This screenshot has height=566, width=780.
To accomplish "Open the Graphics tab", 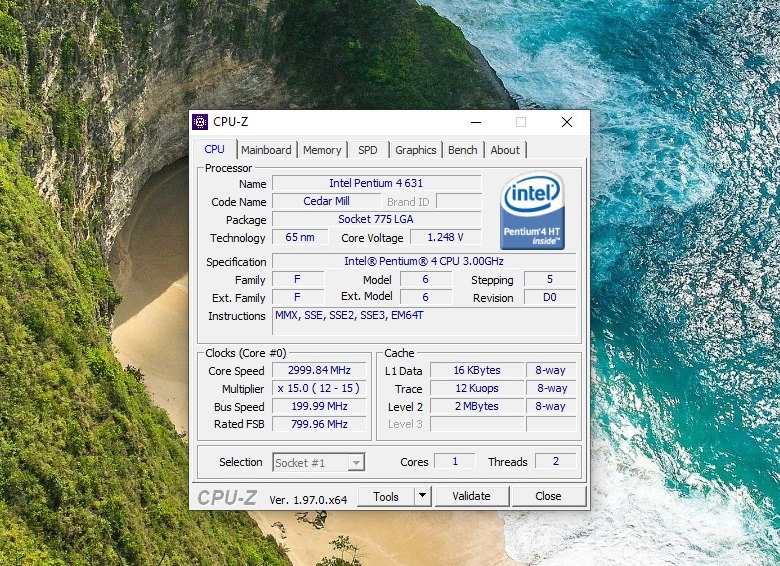I will click(415, 150).
